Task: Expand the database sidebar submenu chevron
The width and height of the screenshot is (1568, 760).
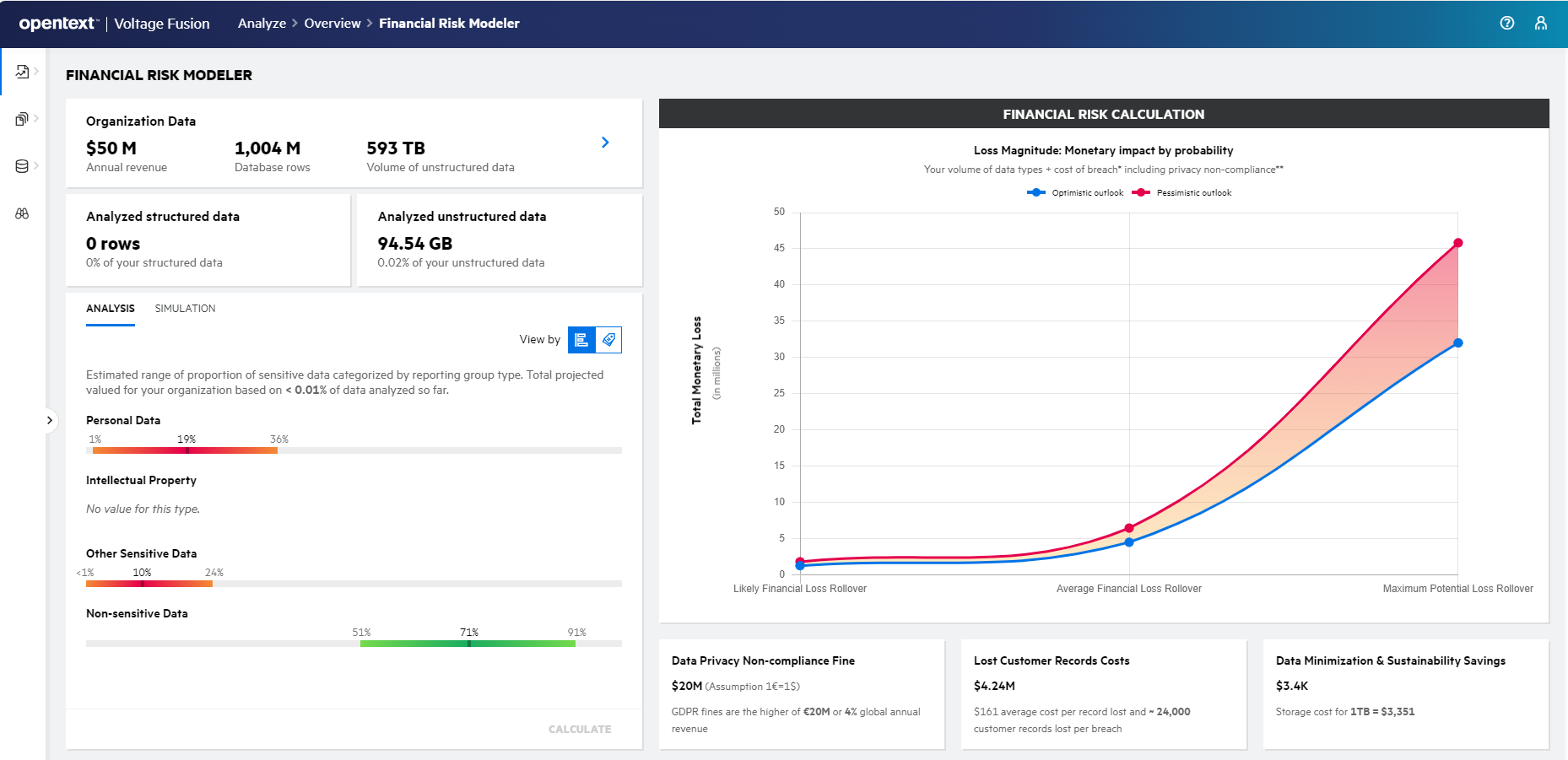Action: 37,166
